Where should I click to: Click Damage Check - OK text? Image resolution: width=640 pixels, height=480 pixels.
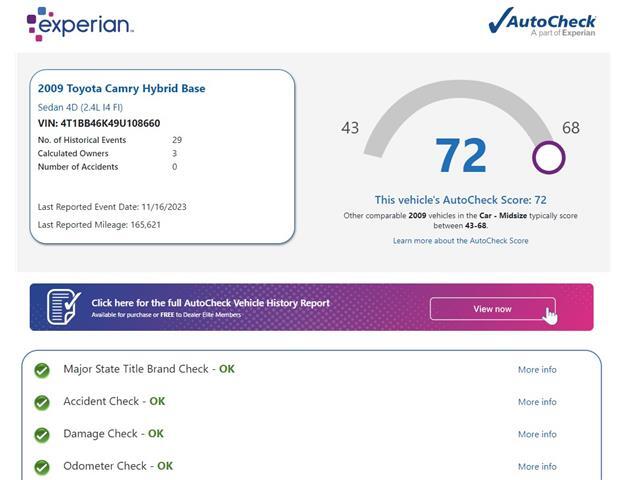(x=113, y=433)
